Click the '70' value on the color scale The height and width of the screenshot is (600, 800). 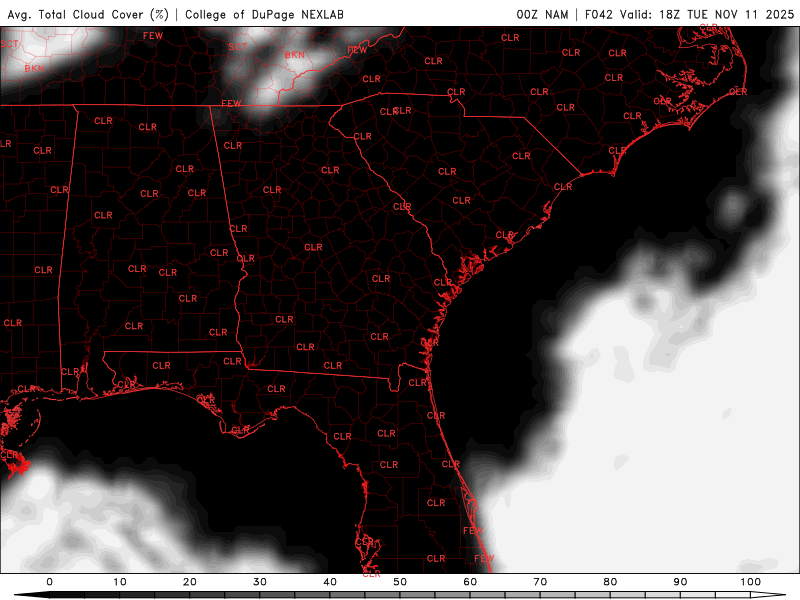pos(540,582)
